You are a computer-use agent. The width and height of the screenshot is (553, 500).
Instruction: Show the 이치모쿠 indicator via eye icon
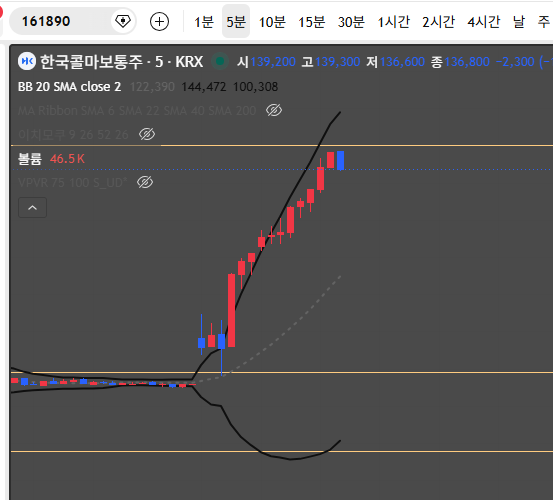[x=147, y=134]
